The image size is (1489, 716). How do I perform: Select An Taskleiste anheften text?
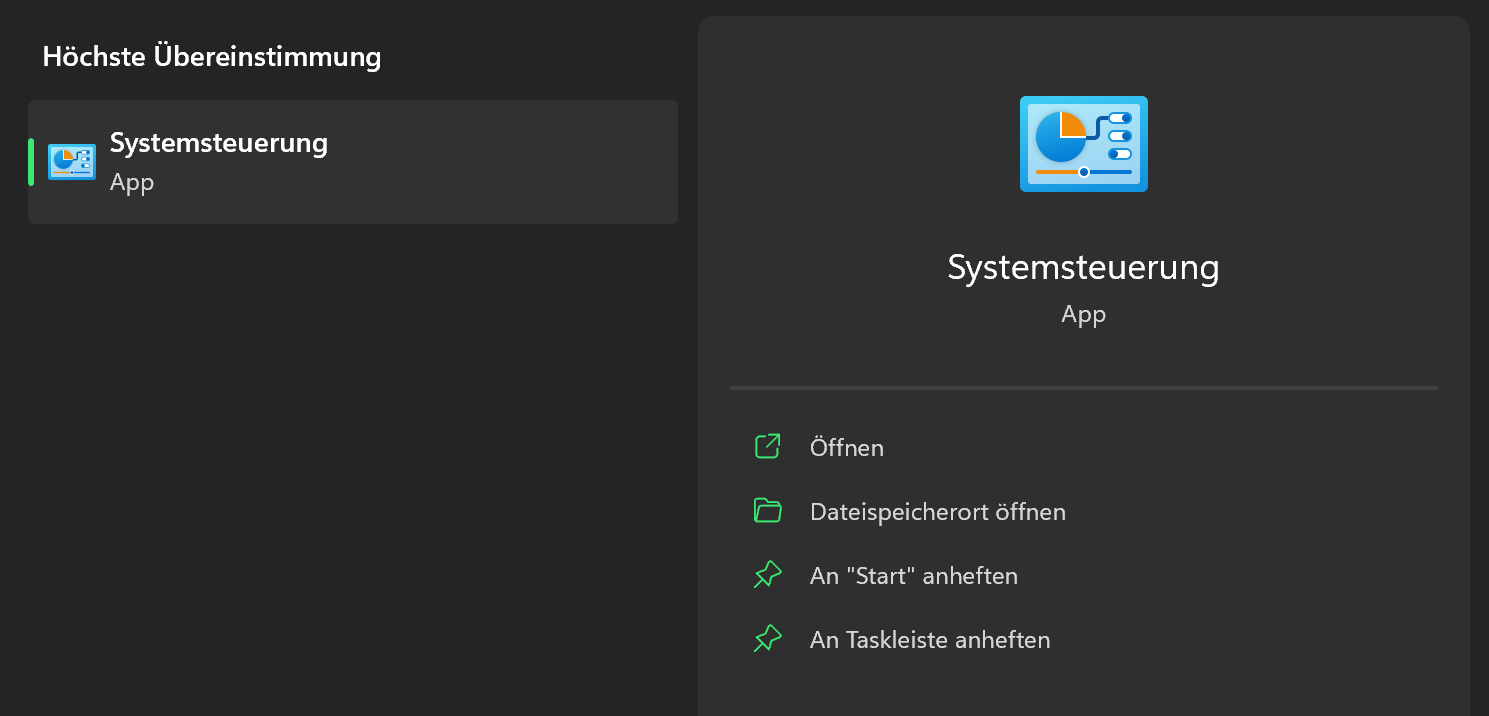[x=929, y=640]
